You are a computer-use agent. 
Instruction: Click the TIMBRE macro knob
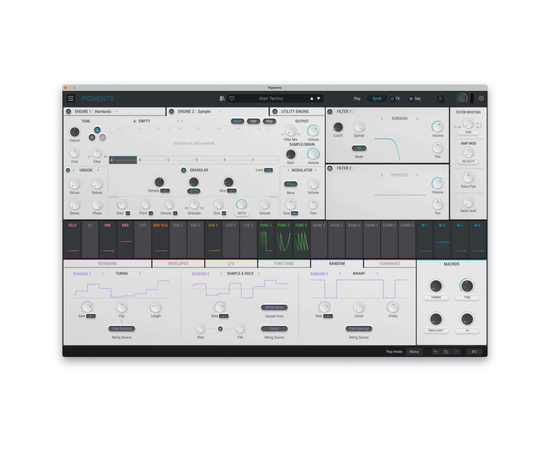click(436, 286)
